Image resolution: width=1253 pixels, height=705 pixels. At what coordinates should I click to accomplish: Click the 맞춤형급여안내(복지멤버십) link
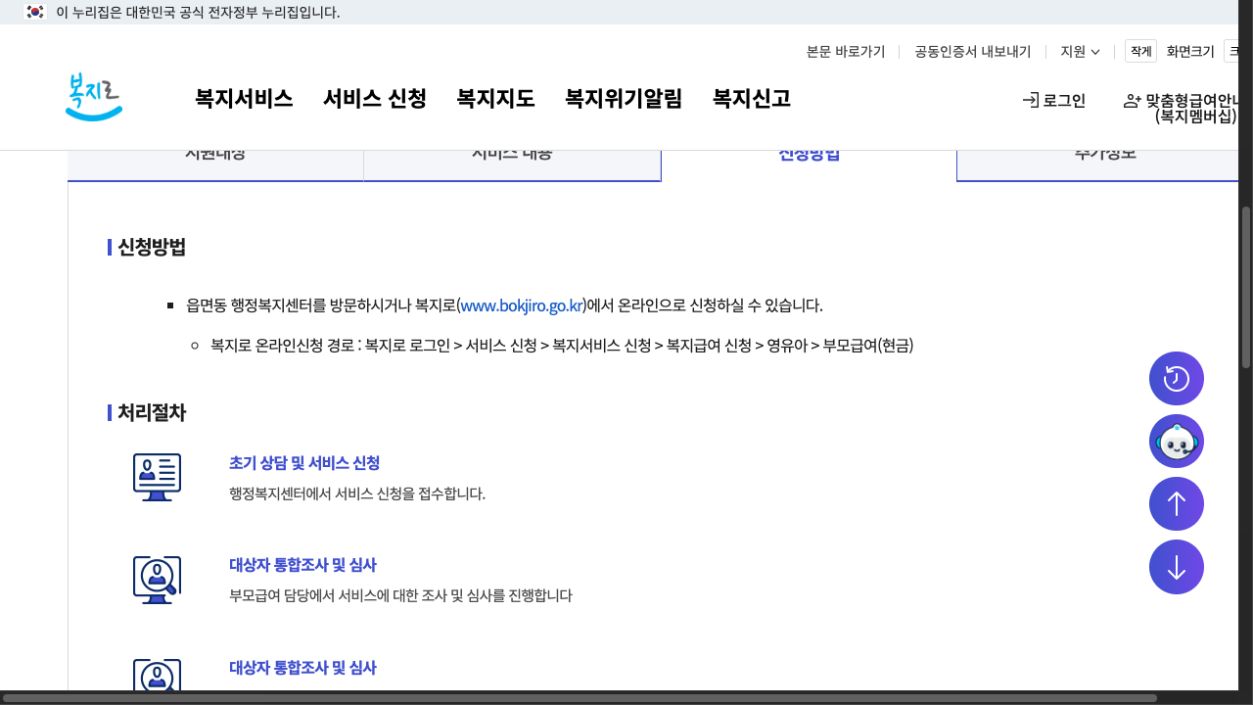pos(1192,108)
